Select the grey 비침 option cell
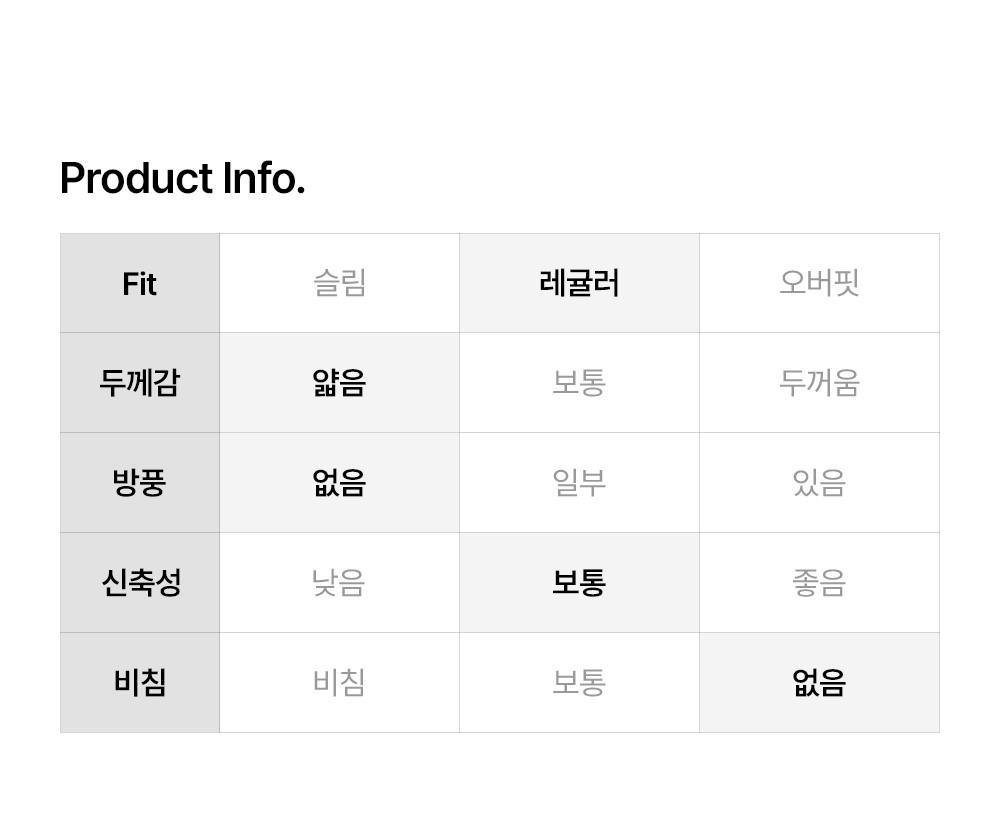The height and width of the screenshot is (823, 1000). tap(339, 683)
